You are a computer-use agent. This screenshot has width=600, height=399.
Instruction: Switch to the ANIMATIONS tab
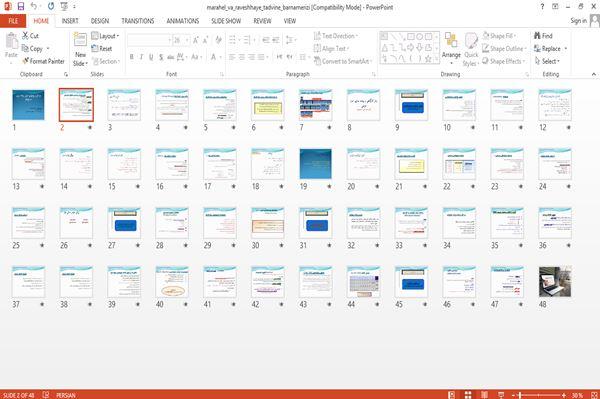pyautogui.click(x=183, y=21)
